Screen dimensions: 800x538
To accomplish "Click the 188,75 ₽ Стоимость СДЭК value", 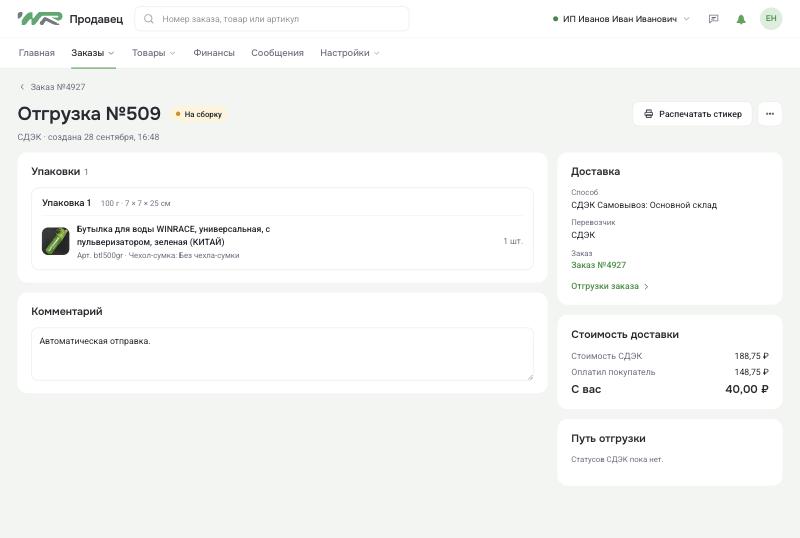I will tap(752, 356).
